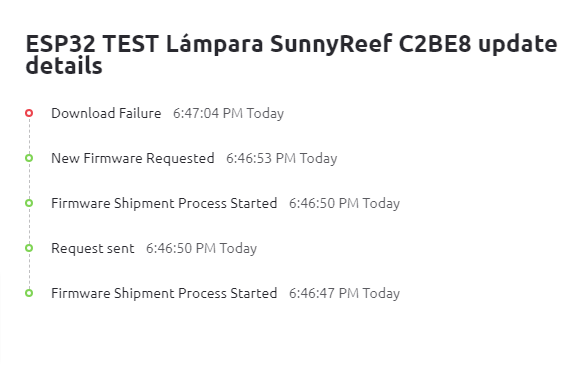Screen dimensions: 583x381
Task: Click dashed timeline line above the last marker
Action: pos(29,270)
